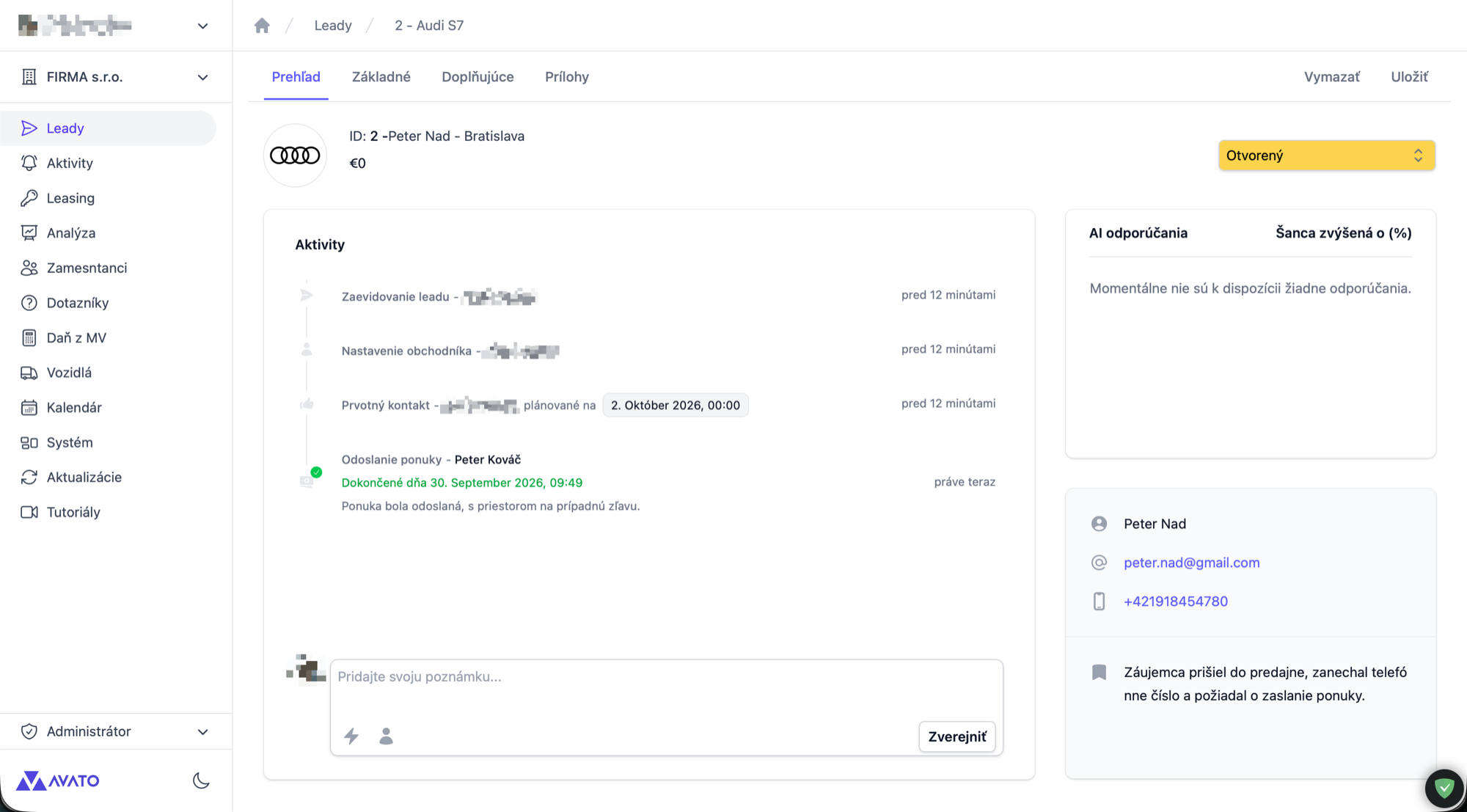Open Kalendár calendar icon in sidebar
This screenshot has height=812, width=1467.
click(29, 407)
